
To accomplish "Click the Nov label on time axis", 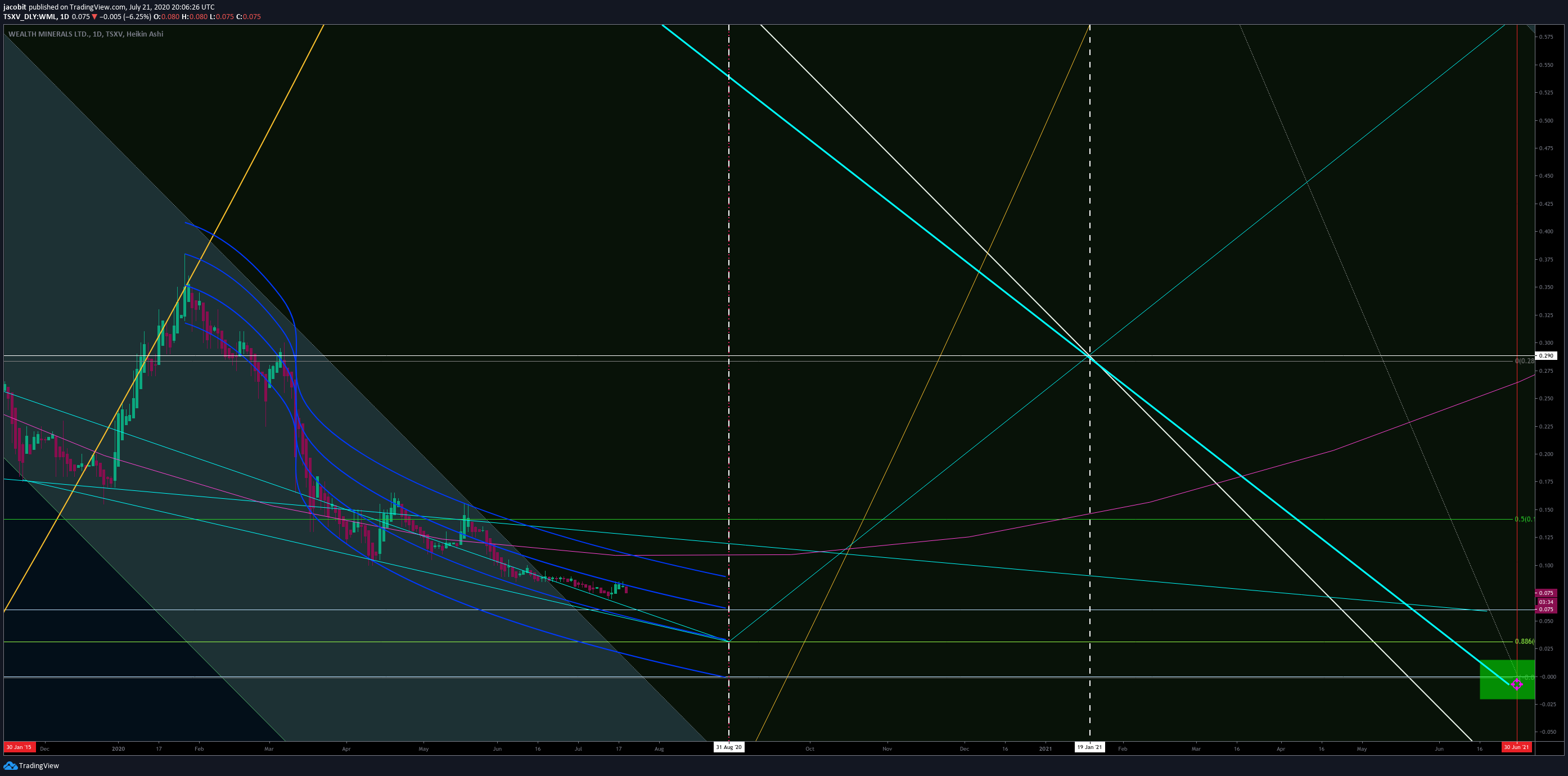I will click(x=887, y=748).
